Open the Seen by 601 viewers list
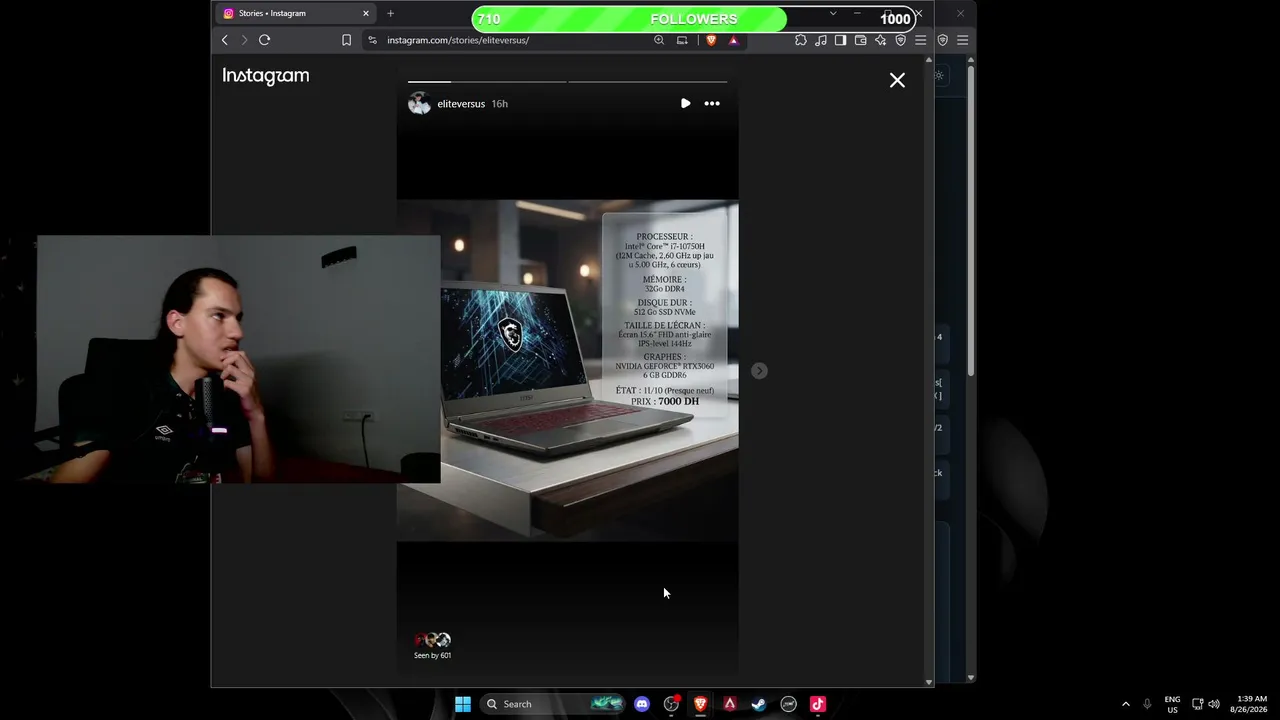The image size is (1280, 720). pos(432,645)
